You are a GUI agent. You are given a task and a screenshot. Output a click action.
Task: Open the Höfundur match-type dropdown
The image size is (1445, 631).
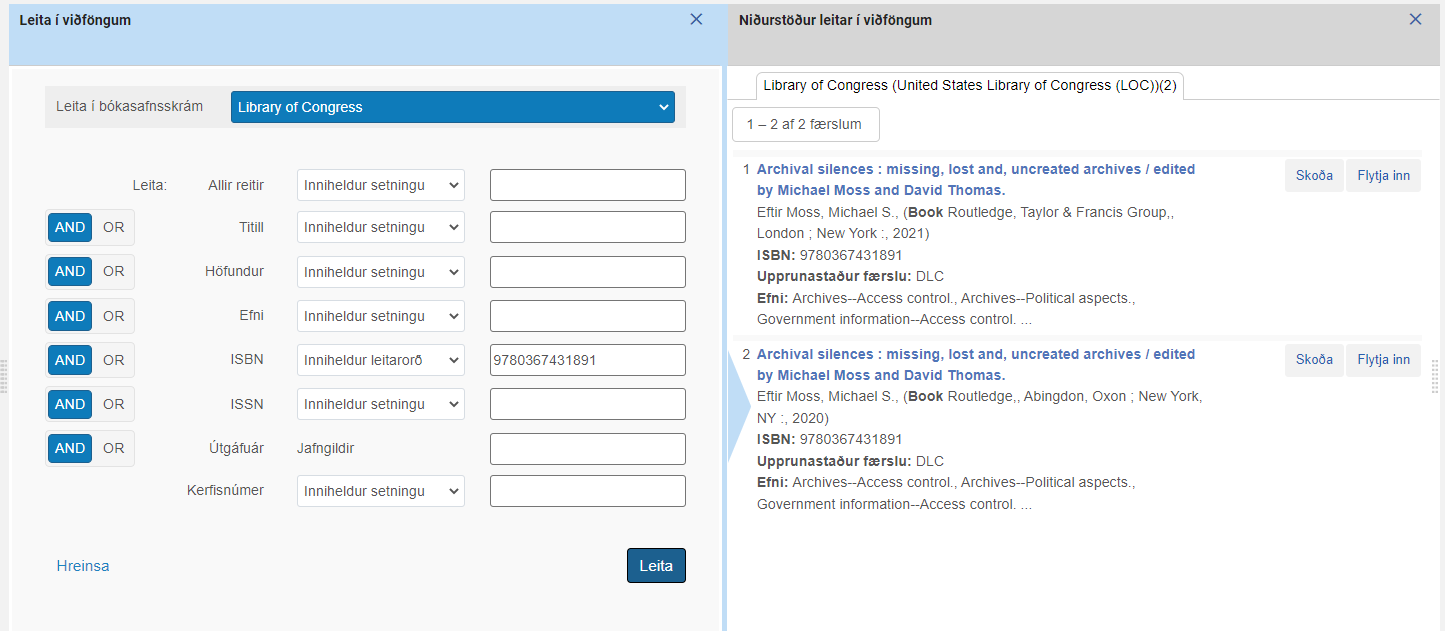click(381, 272)
